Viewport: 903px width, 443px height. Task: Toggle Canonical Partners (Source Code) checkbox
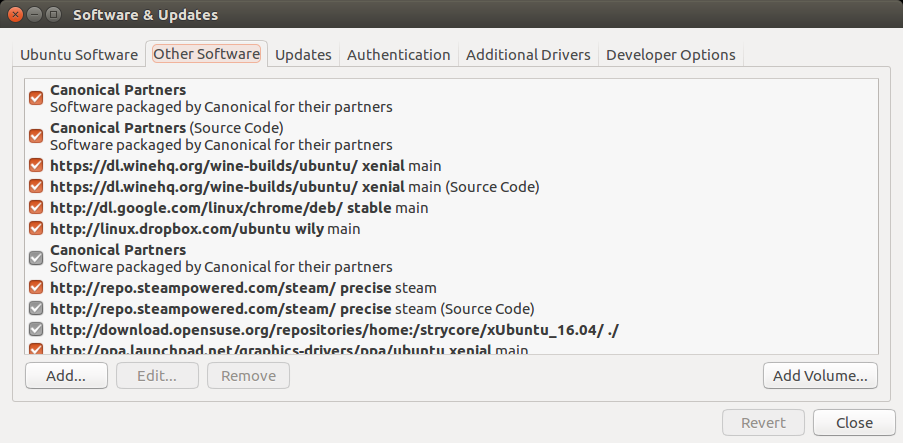pos(36,136)
